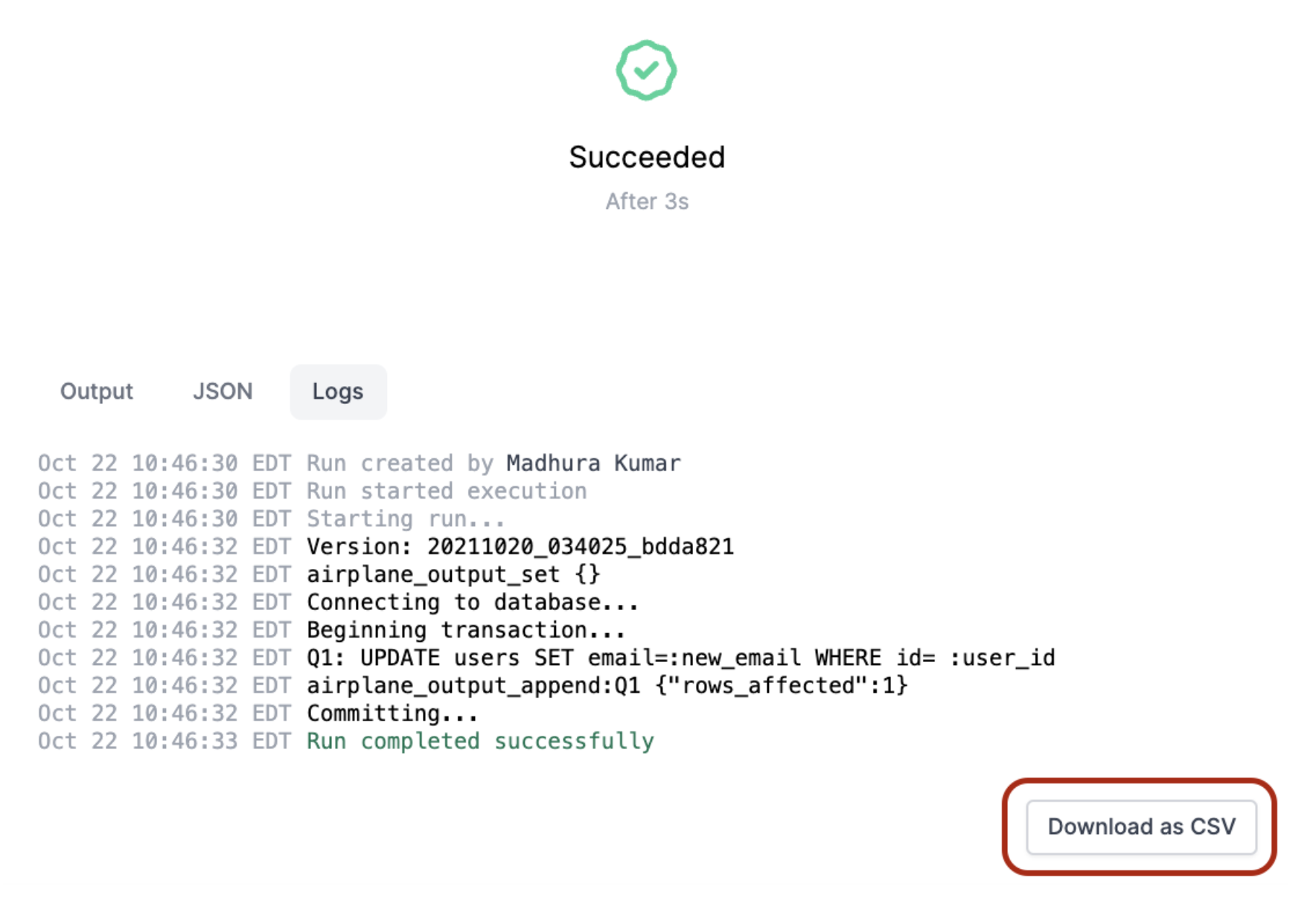Click the Madhura Kumar name in logs

(593, 463)
